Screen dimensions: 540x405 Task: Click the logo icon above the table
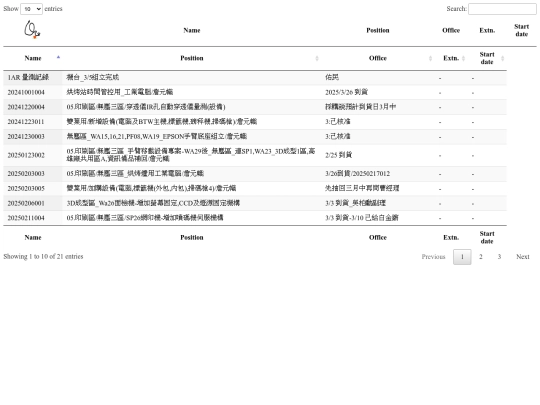click(32, 30)
